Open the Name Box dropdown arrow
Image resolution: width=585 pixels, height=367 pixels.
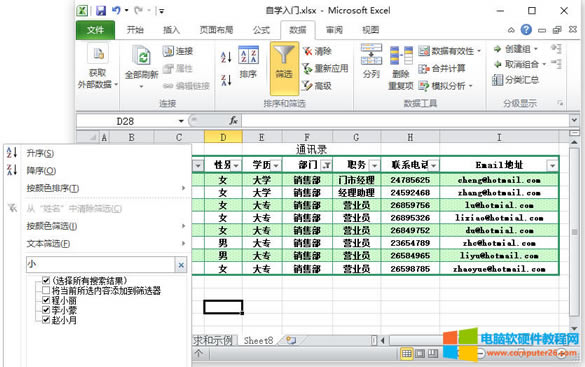coord(181,121)
